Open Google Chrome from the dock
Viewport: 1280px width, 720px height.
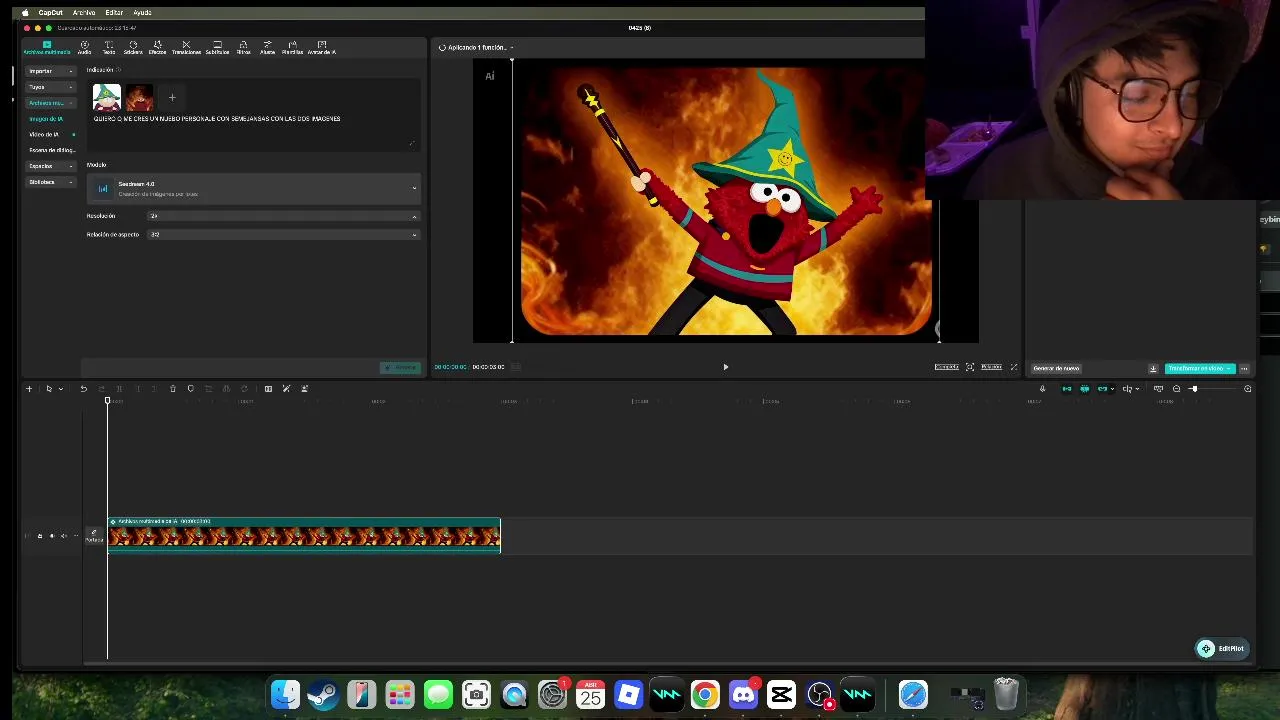point(705,695)
